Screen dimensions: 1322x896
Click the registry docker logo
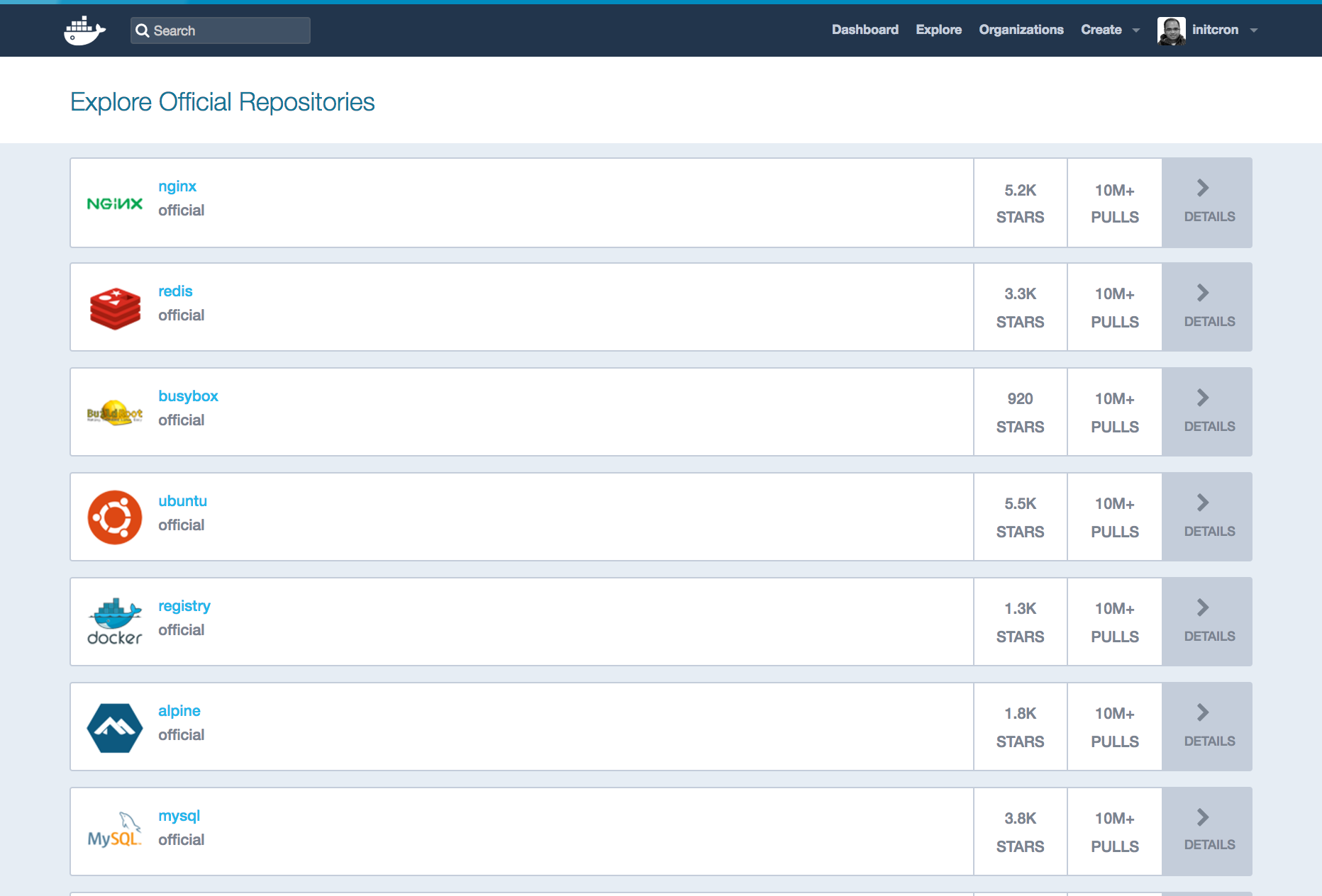(115, 622)
